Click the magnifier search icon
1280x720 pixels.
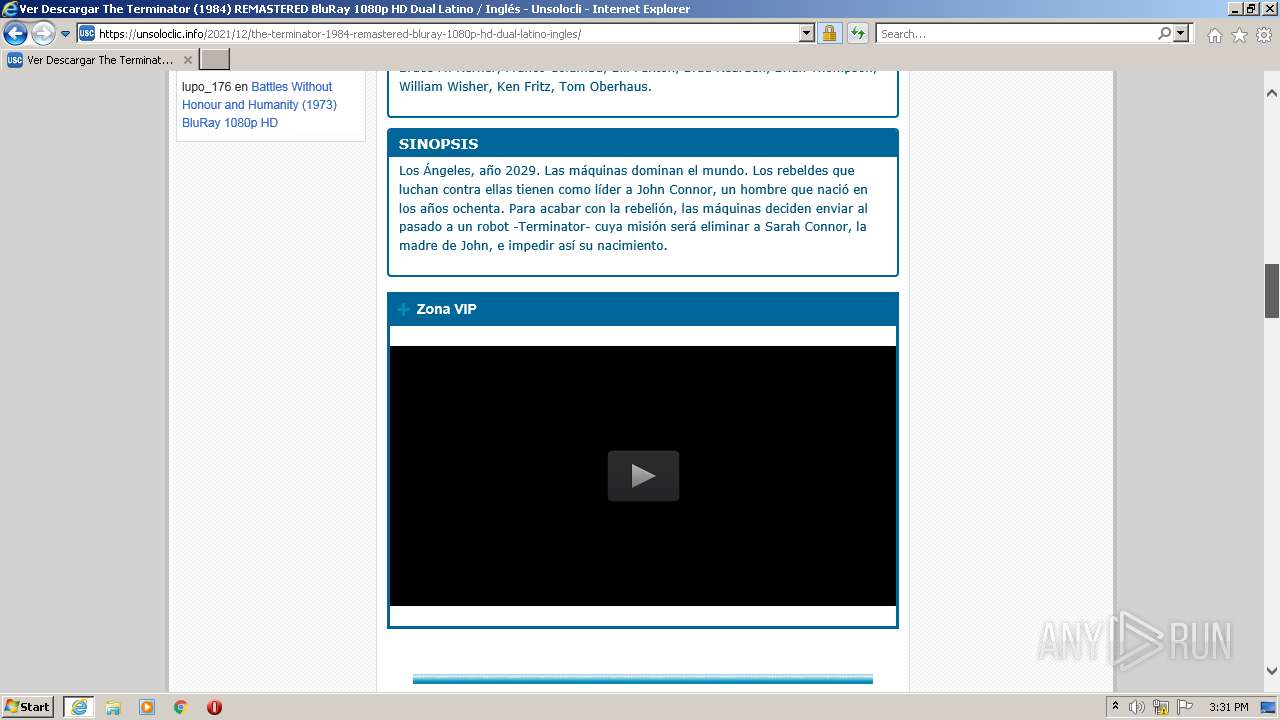coord(1164,34)
